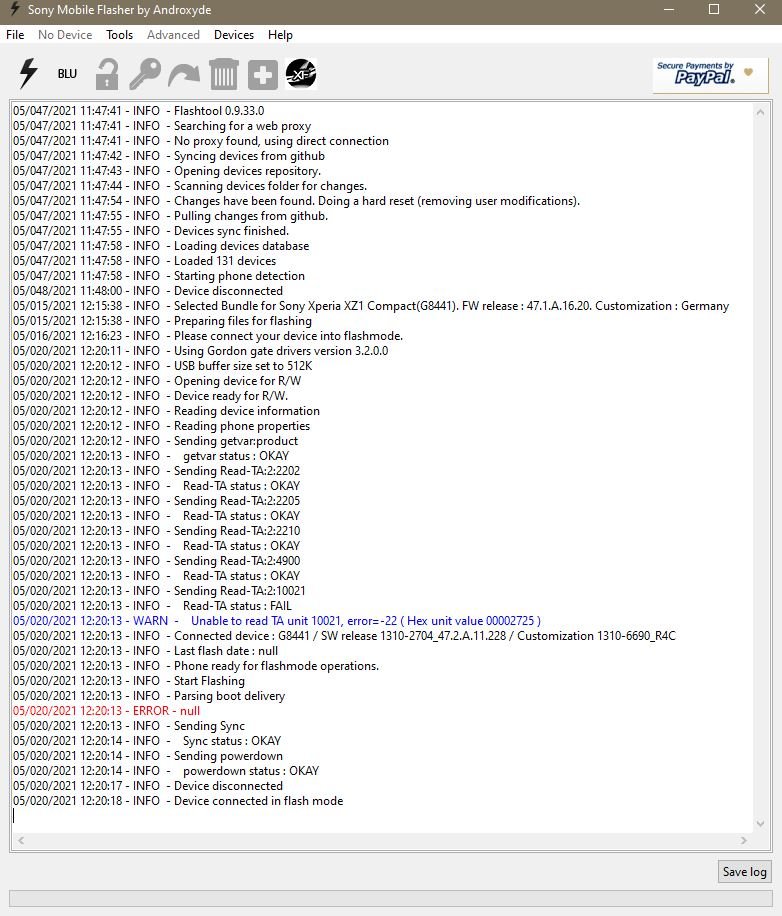Click the 'Starting phone detection' log line
The height and width of the screenshot is (916, 782).
coord(159,276)
